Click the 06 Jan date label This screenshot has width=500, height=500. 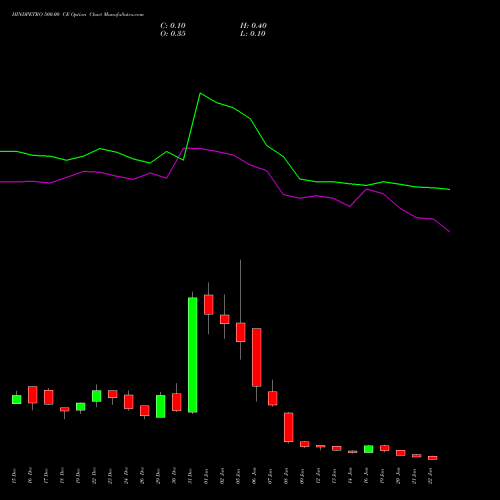coord(254,476)
